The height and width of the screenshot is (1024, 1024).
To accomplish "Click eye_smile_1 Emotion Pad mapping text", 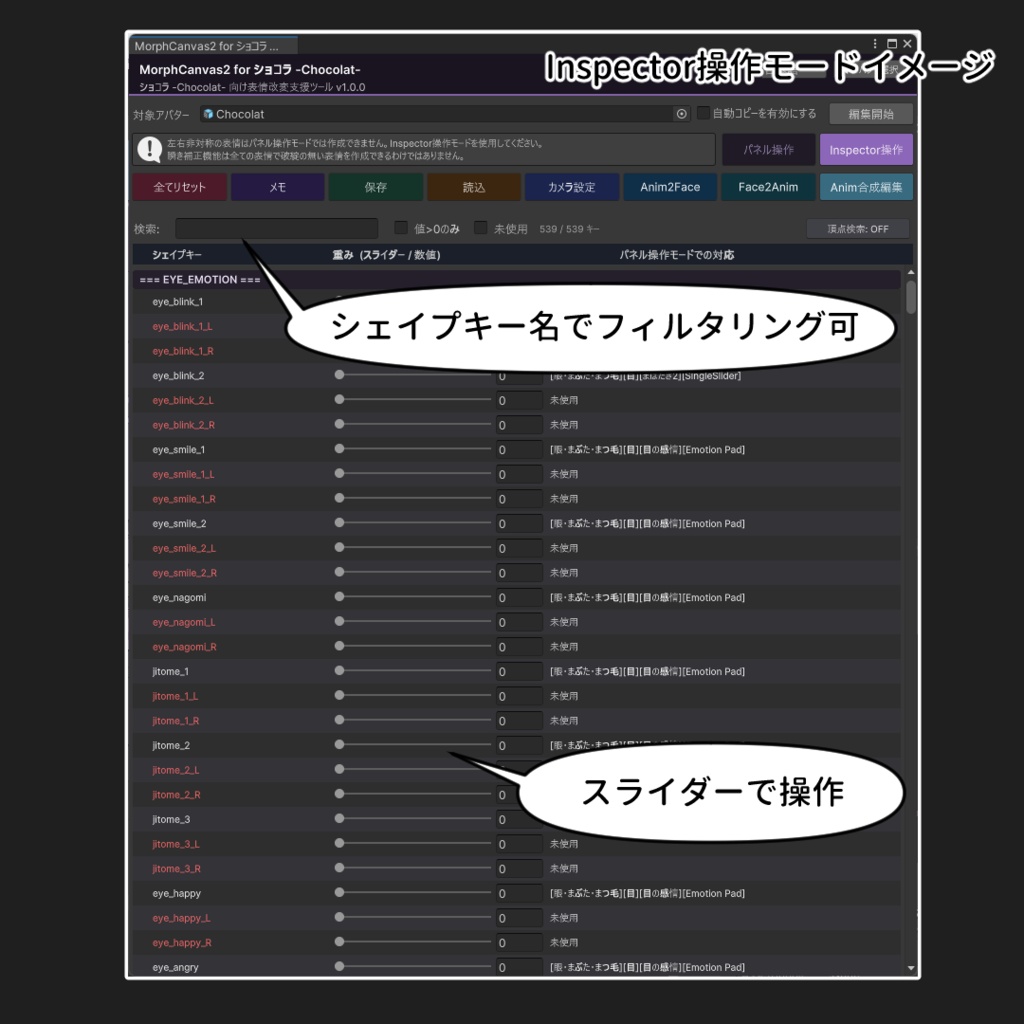I will pos(647,449).
